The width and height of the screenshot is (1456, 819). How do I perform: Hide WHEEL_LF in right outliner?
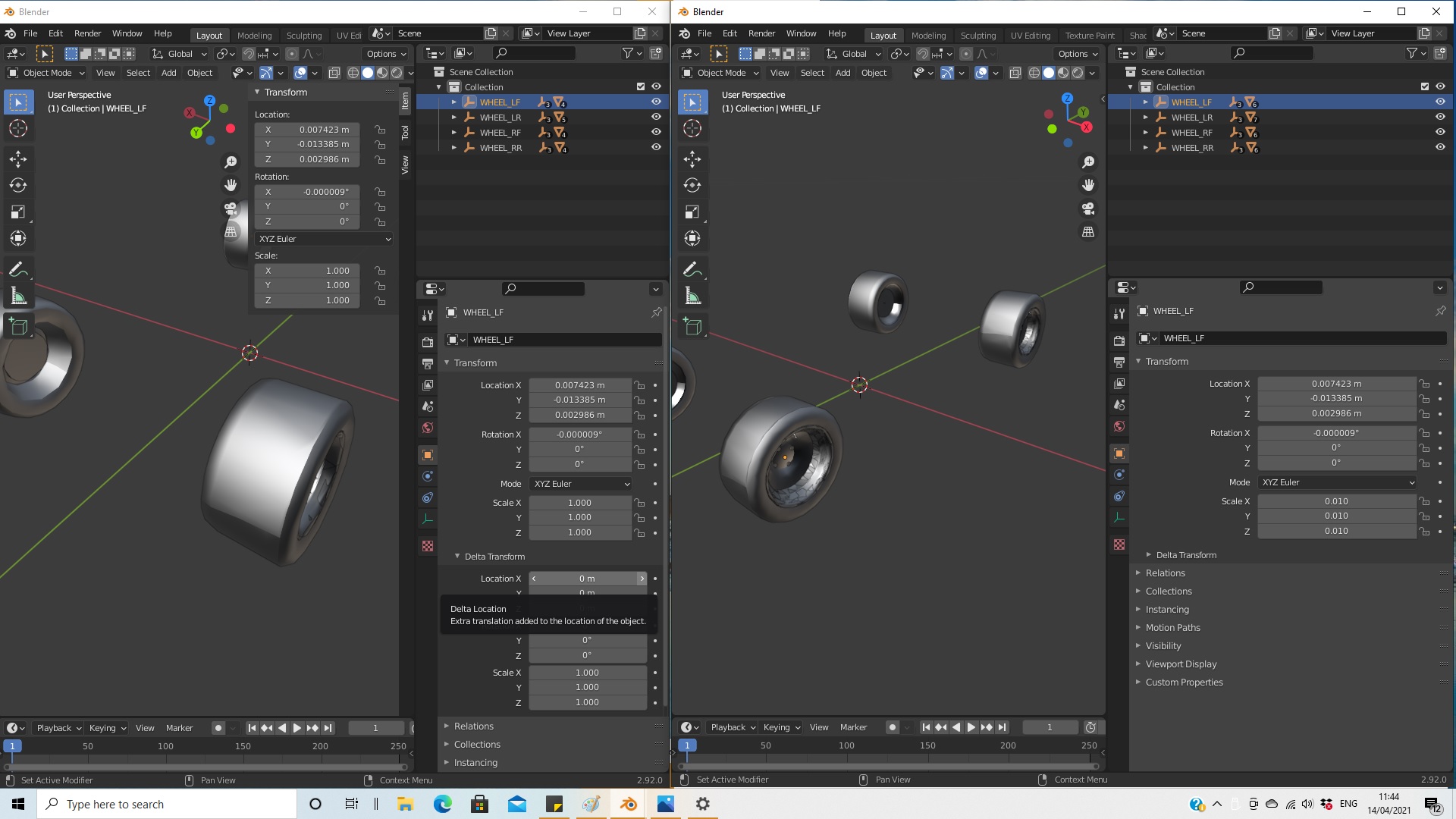(1440, 102)
